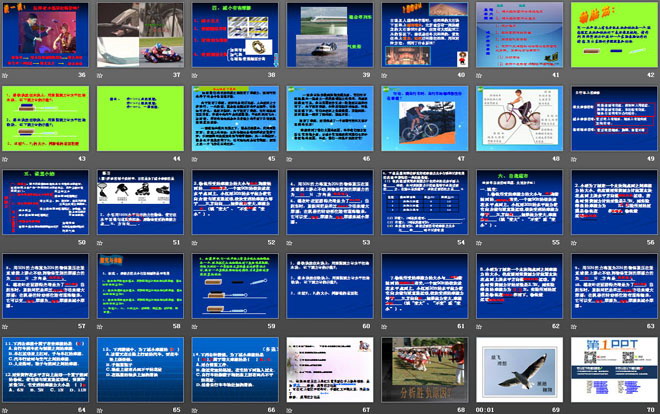Select slide 70 thumbnail with QR codes
Screen dimensions: 660x414
(615, 369)
